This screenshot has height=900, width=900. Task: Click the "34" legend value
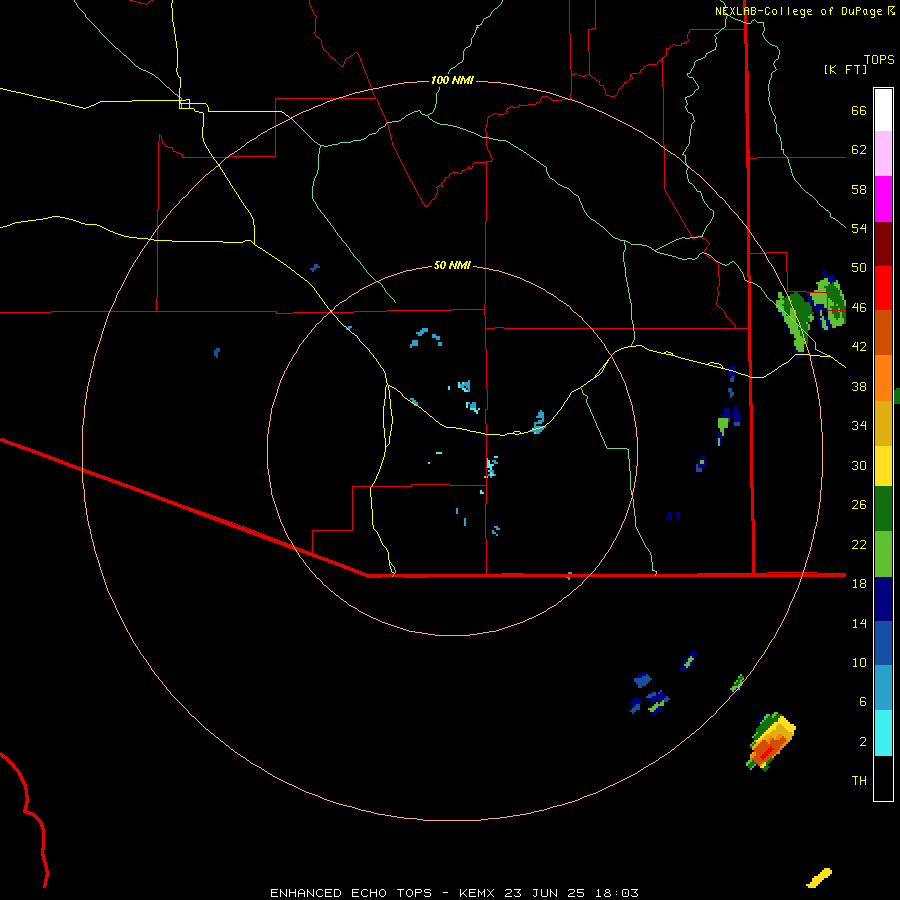pos(859,426)
